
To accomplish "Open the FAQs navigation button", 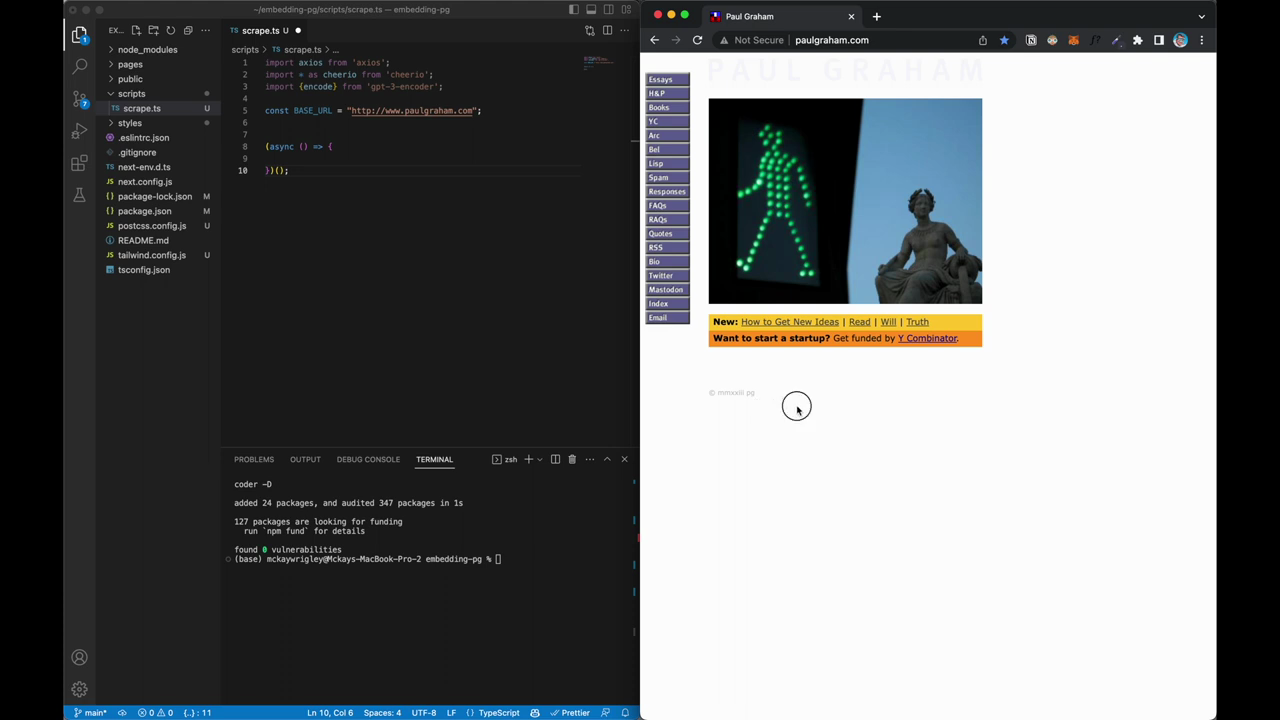I will point(667,206).
